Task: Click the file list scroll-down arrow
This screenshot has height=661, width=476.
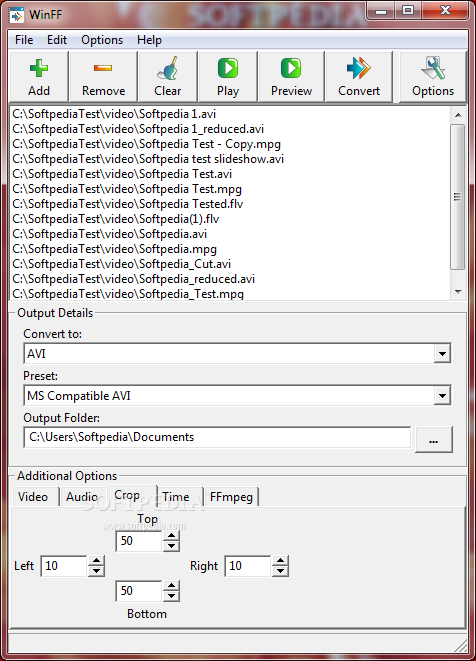Action: 458,291
